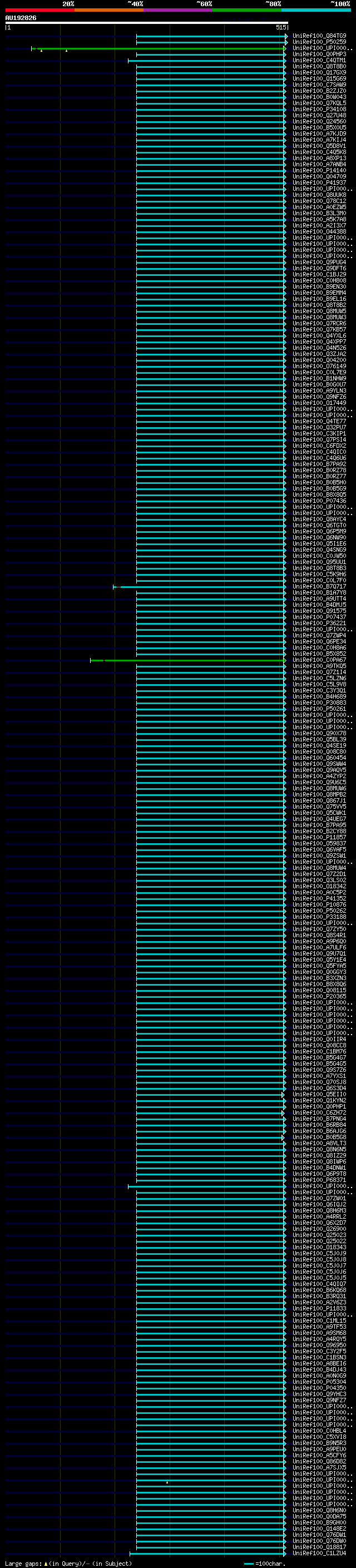
Task: Select hit label UniRef100_P07437
Action: click(319, 617)
